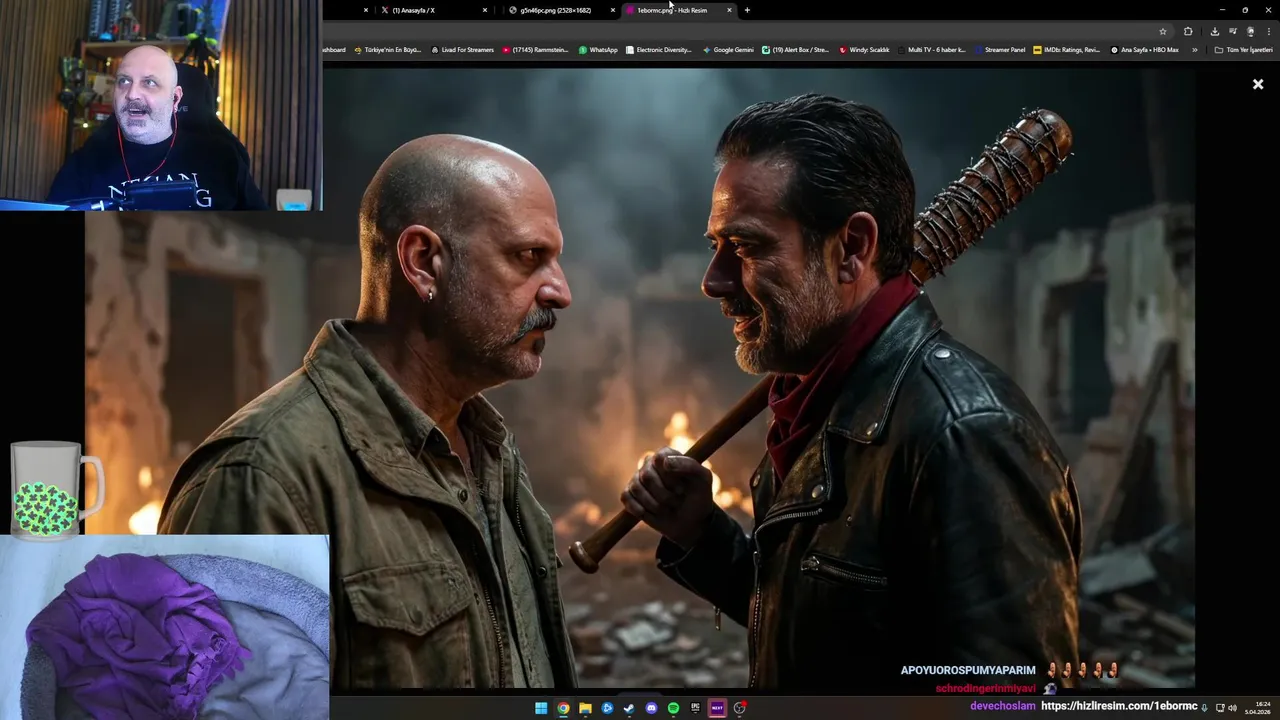
Task: Open the Chrome three-dot menu
Action: coord(1268,31)
